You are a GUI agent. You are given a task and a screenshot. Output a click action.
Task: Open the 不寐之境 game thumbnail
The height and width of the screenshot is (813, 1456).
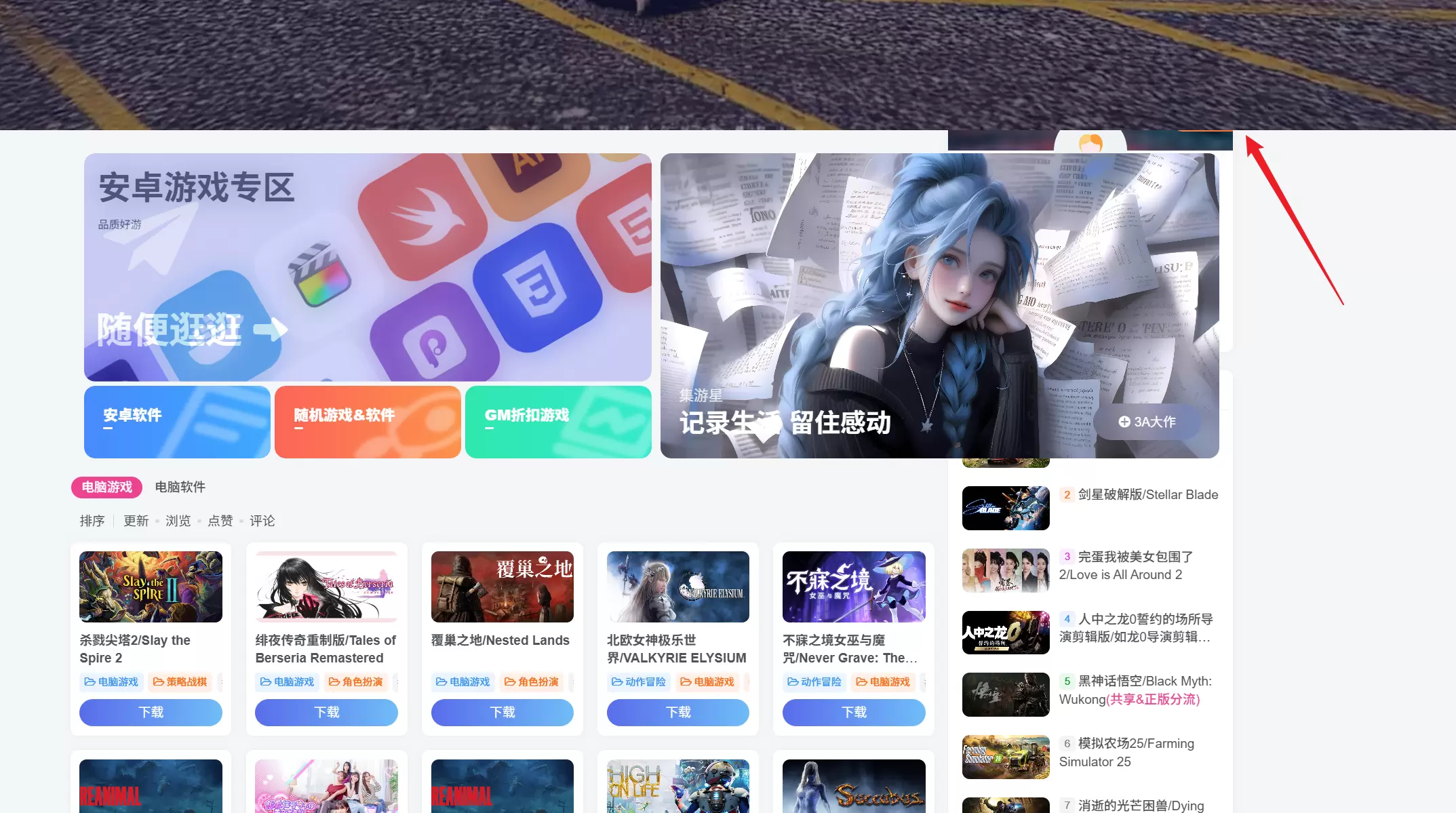pos(854,587)
